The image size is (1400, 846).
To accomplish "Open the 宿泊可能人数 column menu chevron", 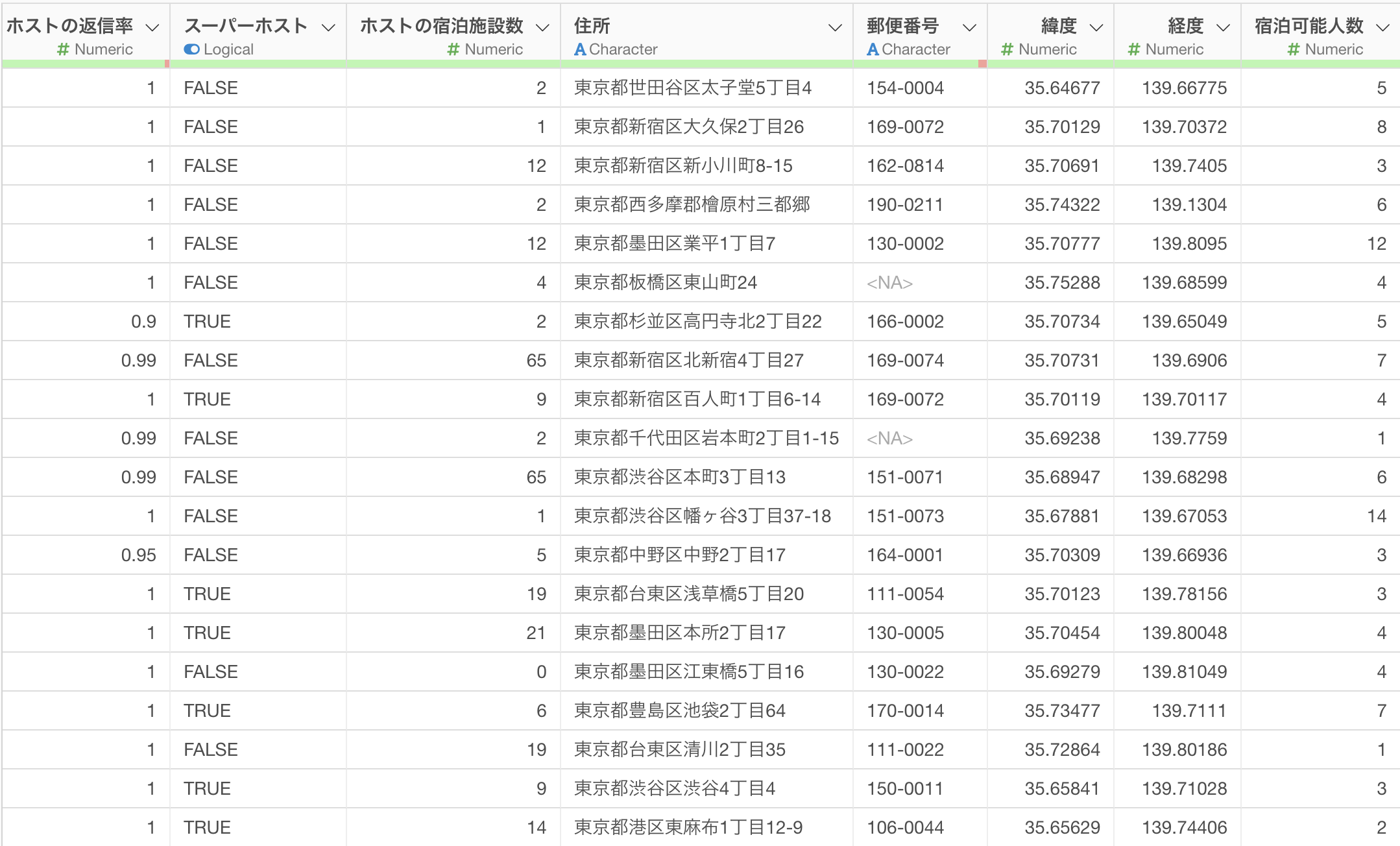I will [x=1383, y=27].
